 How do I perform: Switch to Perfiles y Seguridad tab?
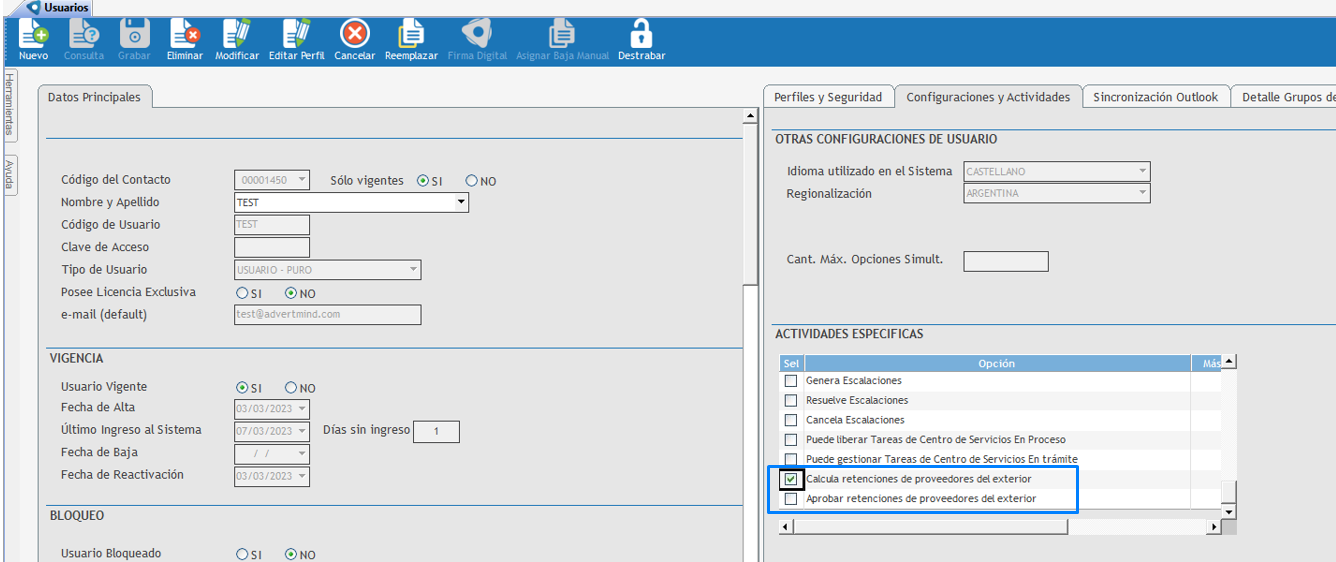[x=828, y=97]
